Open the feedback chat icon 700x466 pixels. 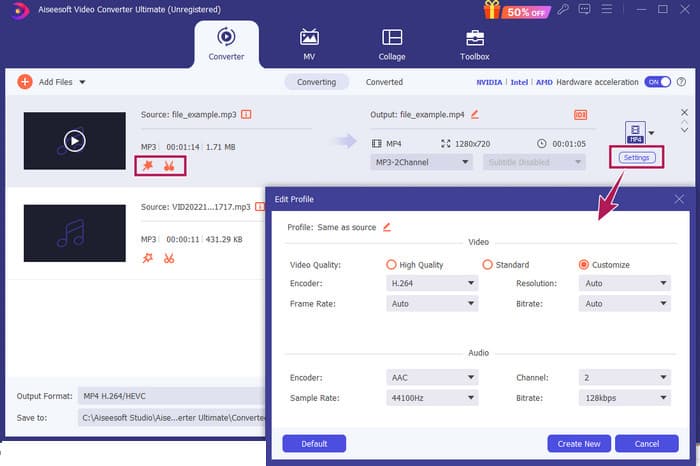pyautogui.click(x=584, y=9)
